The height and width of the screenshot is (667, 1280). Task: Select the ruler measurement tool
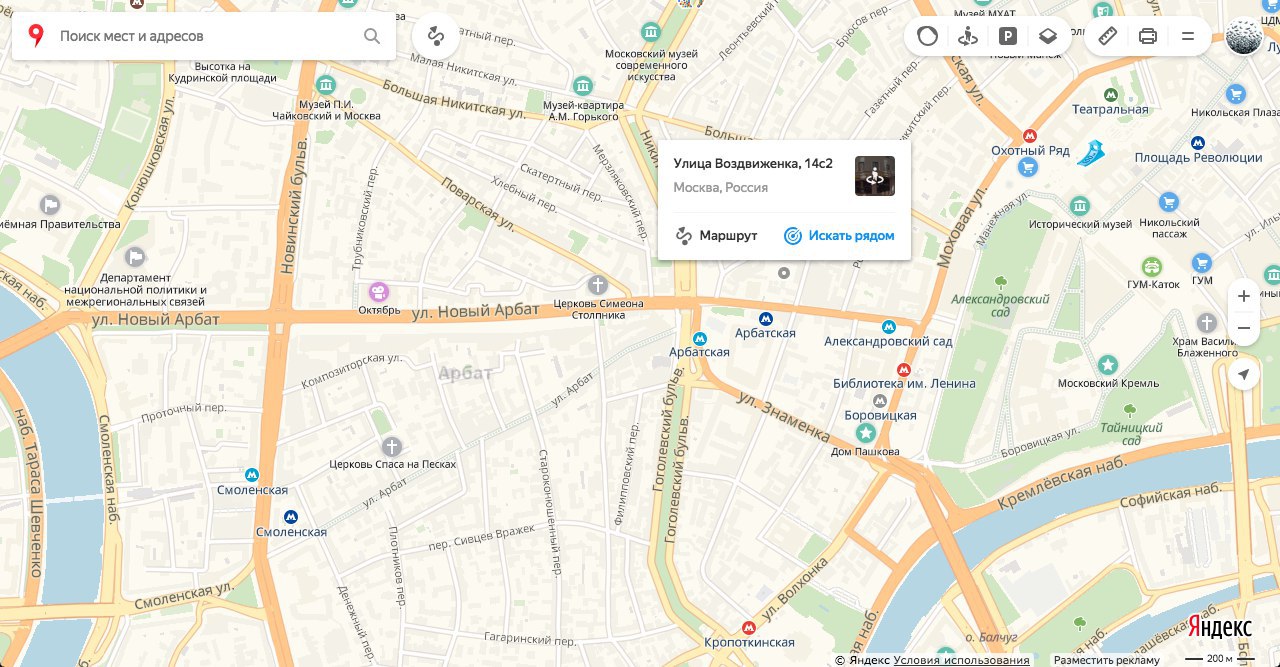click(x=1107, y=37)
